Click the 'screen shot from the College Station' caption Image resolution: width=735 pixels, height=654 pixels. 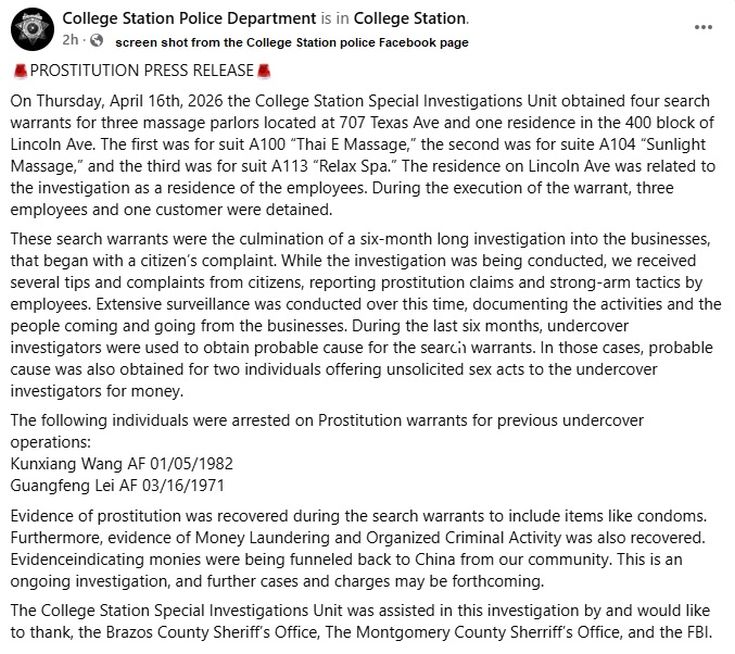(x=291, y=42)
